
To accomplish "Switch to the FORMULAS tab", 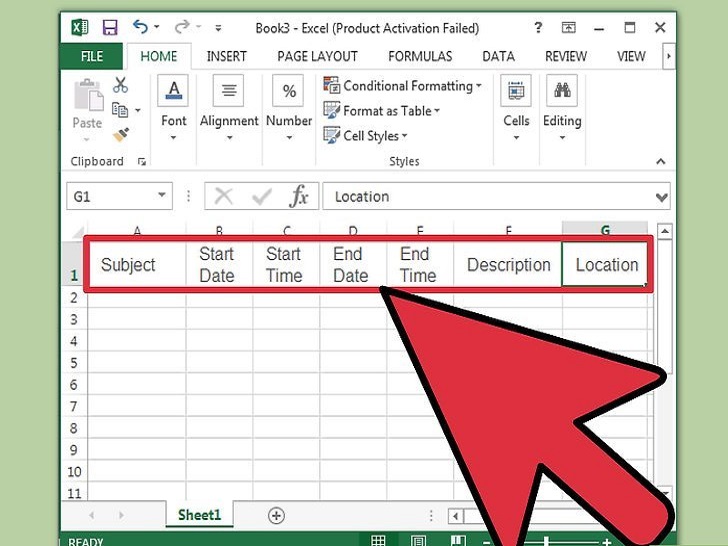I will (x=420, y=56).
